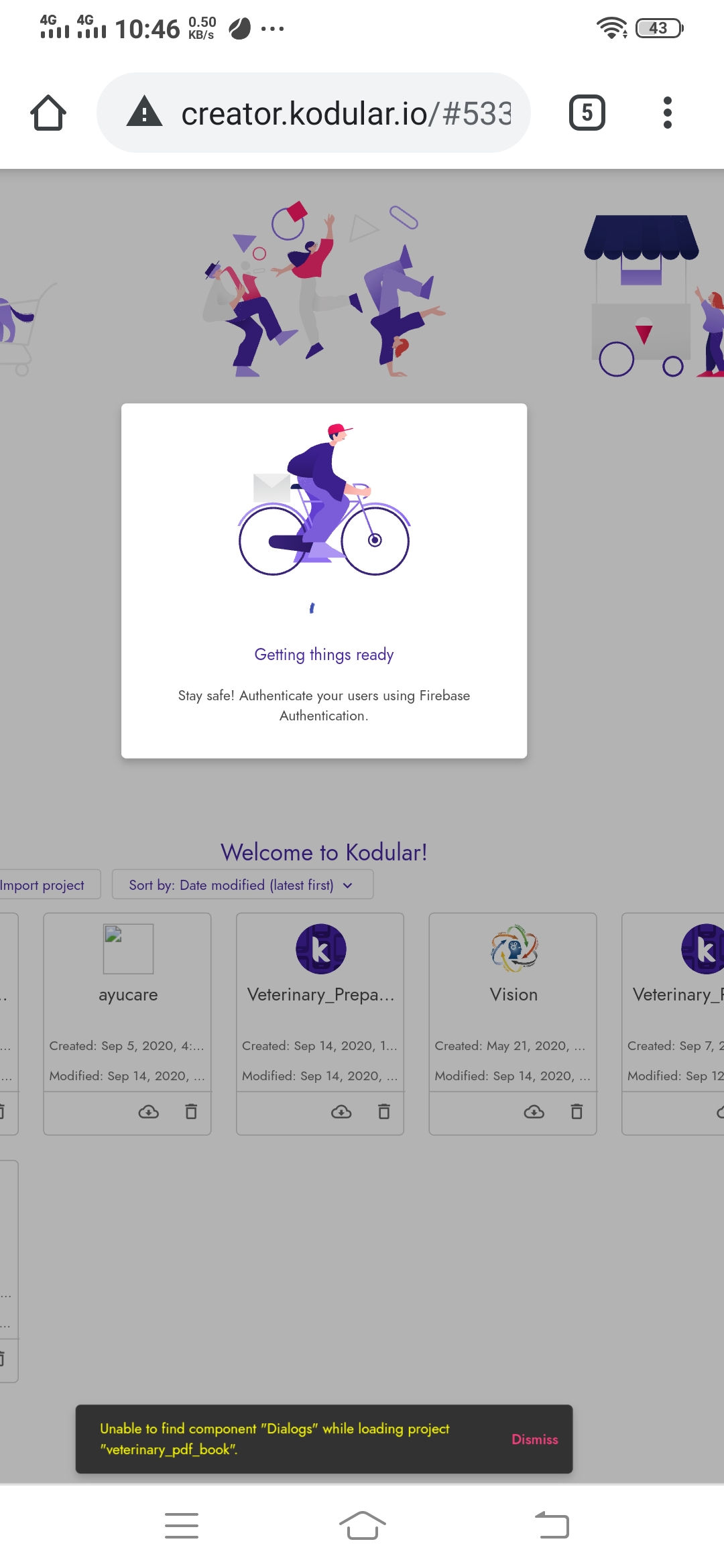This screenshot has width=724, height=1568.
Task: Tap the site security warning triangle
Action: click(145, 111)
